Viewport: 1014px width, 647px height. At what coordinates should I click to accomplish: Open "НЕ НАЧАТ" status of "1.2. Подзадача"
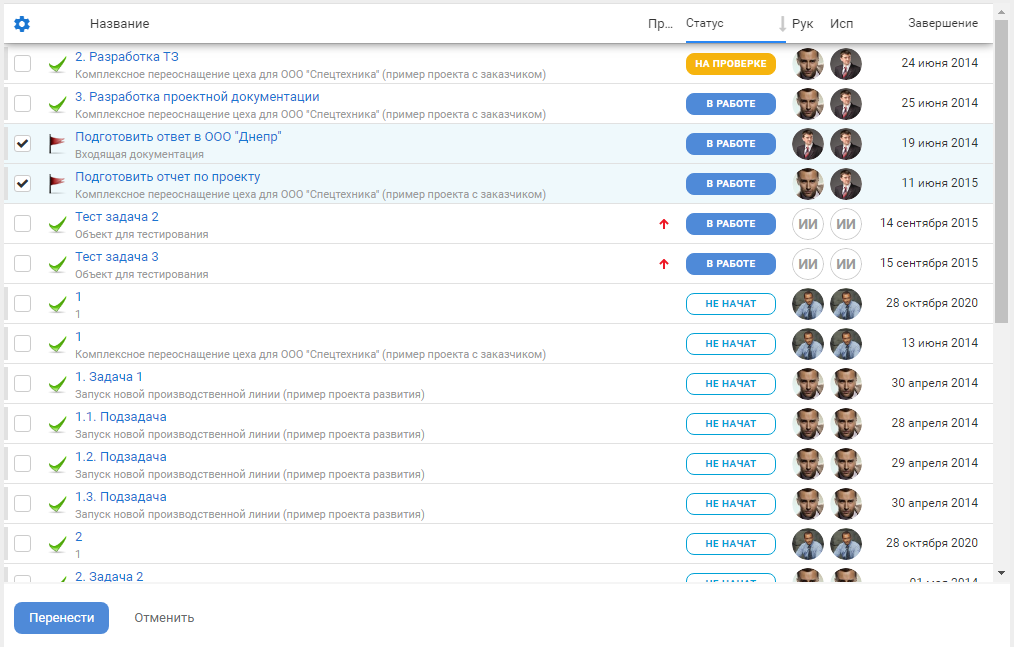(x=730, y=464)
